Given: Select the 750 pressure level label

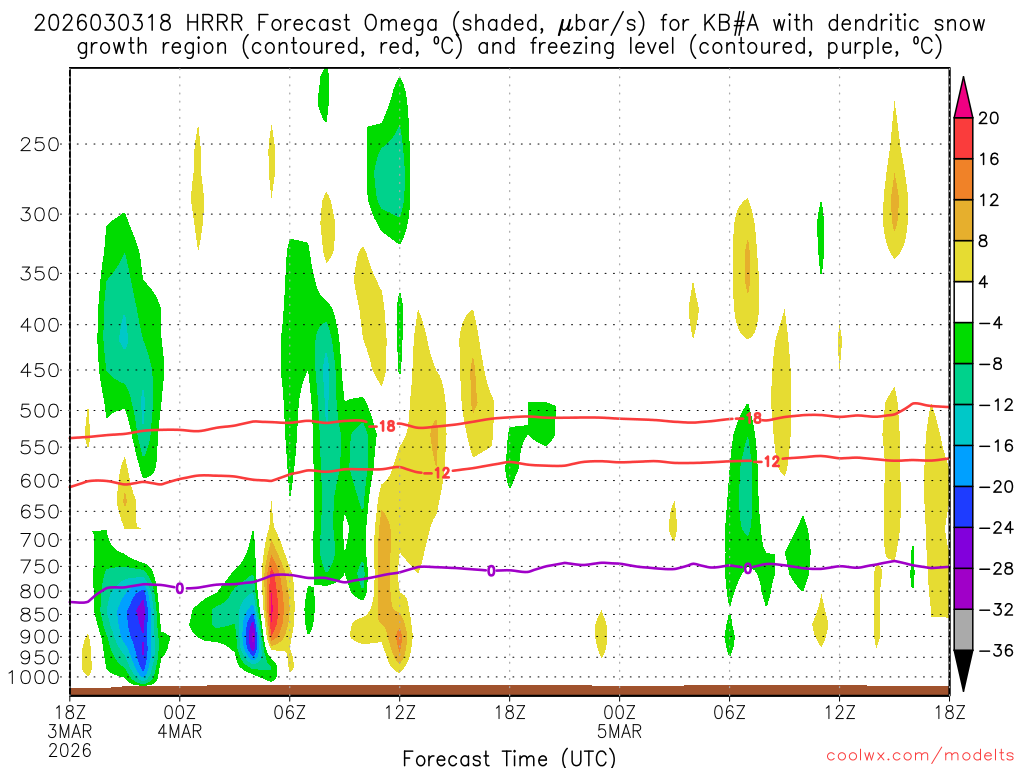Looking at the screenshot, I should [x=40, y=567].
